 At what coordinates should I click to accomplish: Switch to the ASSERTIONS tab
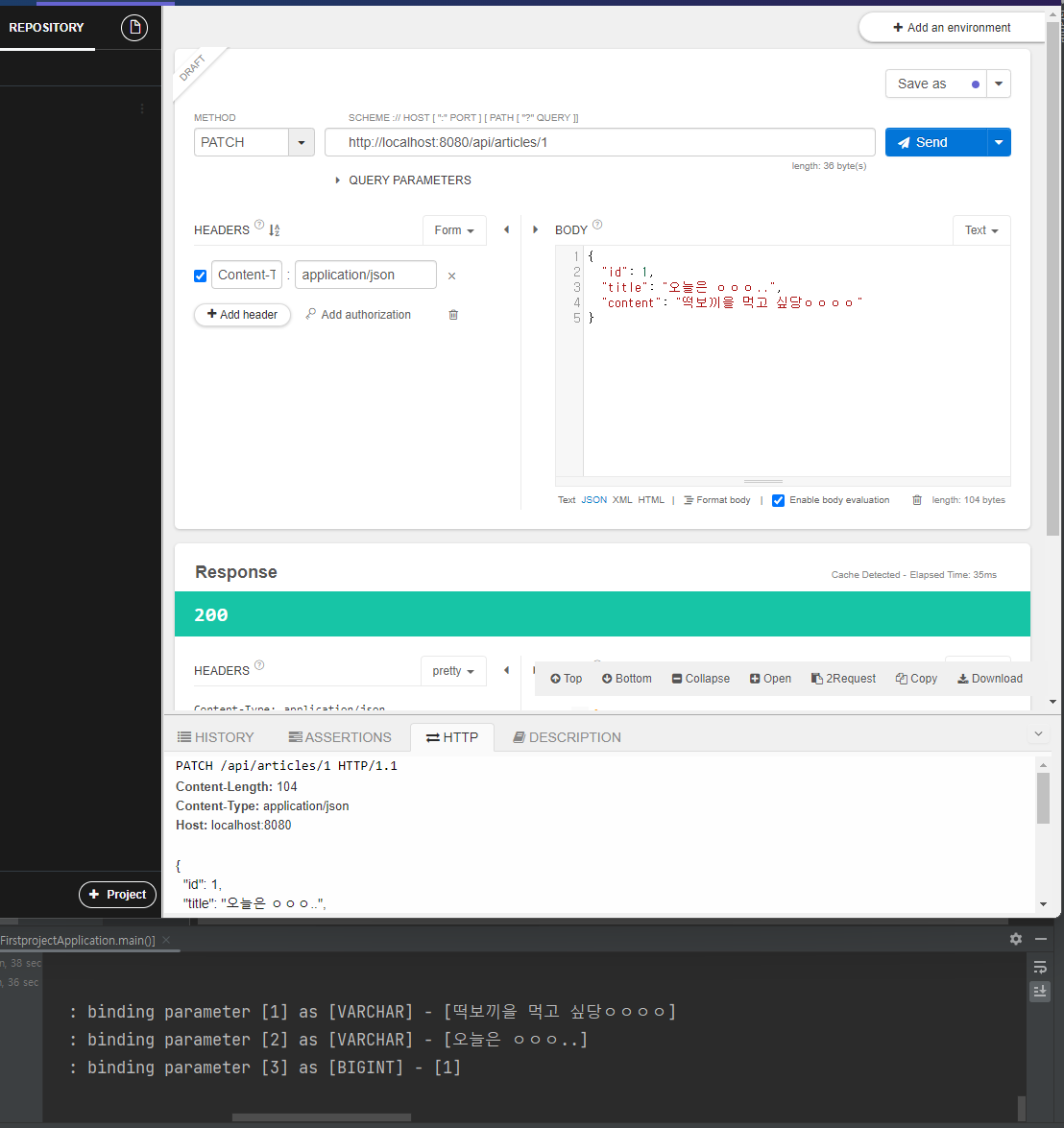(340, 737)
